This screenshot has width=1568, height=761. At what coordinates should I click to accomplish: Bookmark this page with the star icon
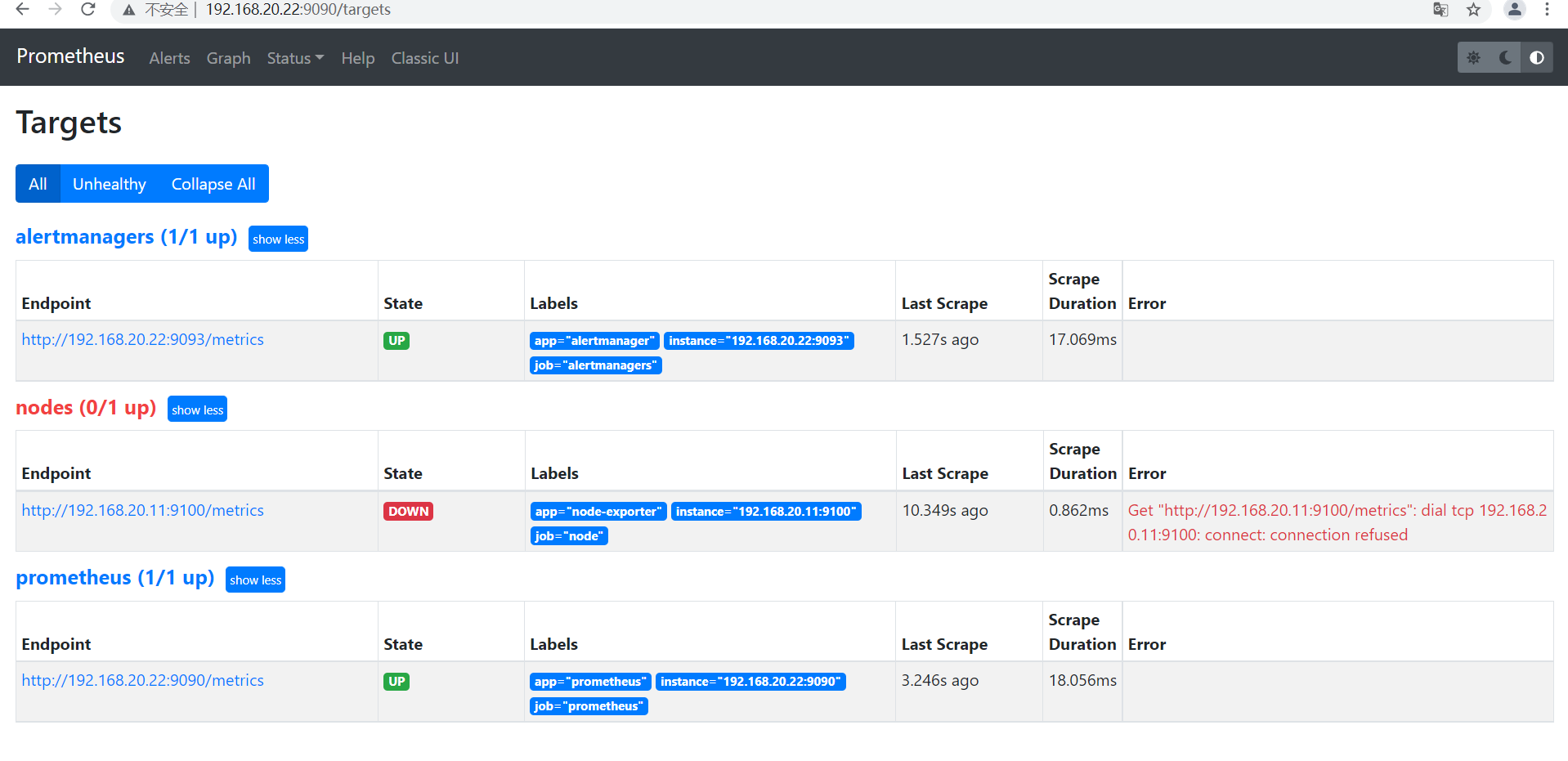tap(1473, 10)
